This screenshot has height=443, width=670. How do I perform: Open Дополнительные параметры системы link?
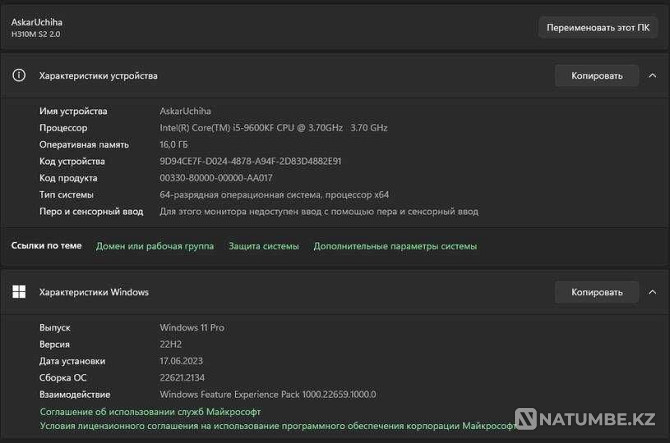[395, 246]
